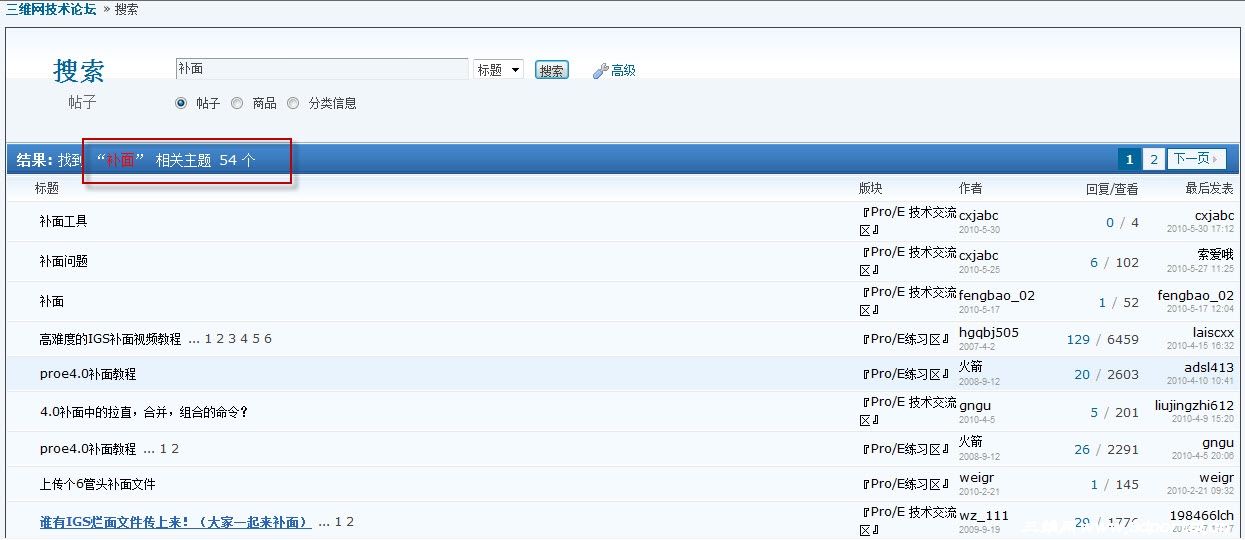Image resolution: width=1245 pixels, height=540 pixels.
Task: Open the thread titled 补面问题
Action: (63, 261)
